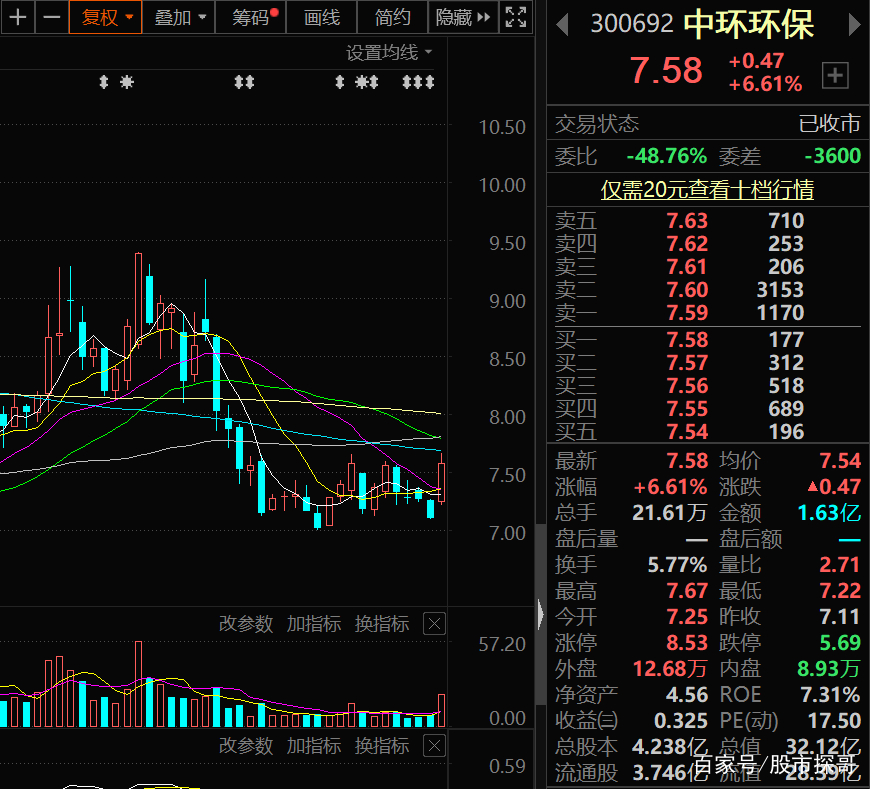Screen dimensions: 870x789
Task: Toggle the 隐藏 hide panel control
Action: pos(455,17)
